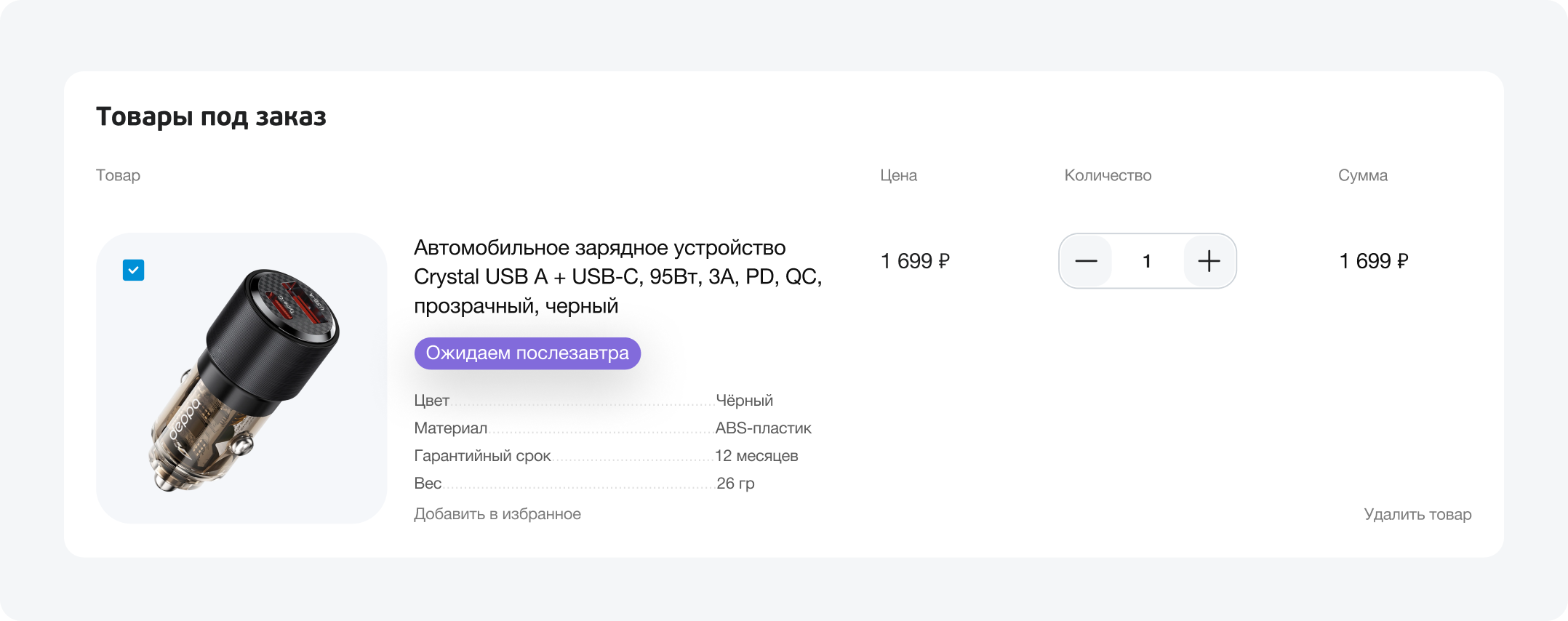Select the "Чёрный" color value
This screenshot has height=621, width=1568.
point(744,401)
